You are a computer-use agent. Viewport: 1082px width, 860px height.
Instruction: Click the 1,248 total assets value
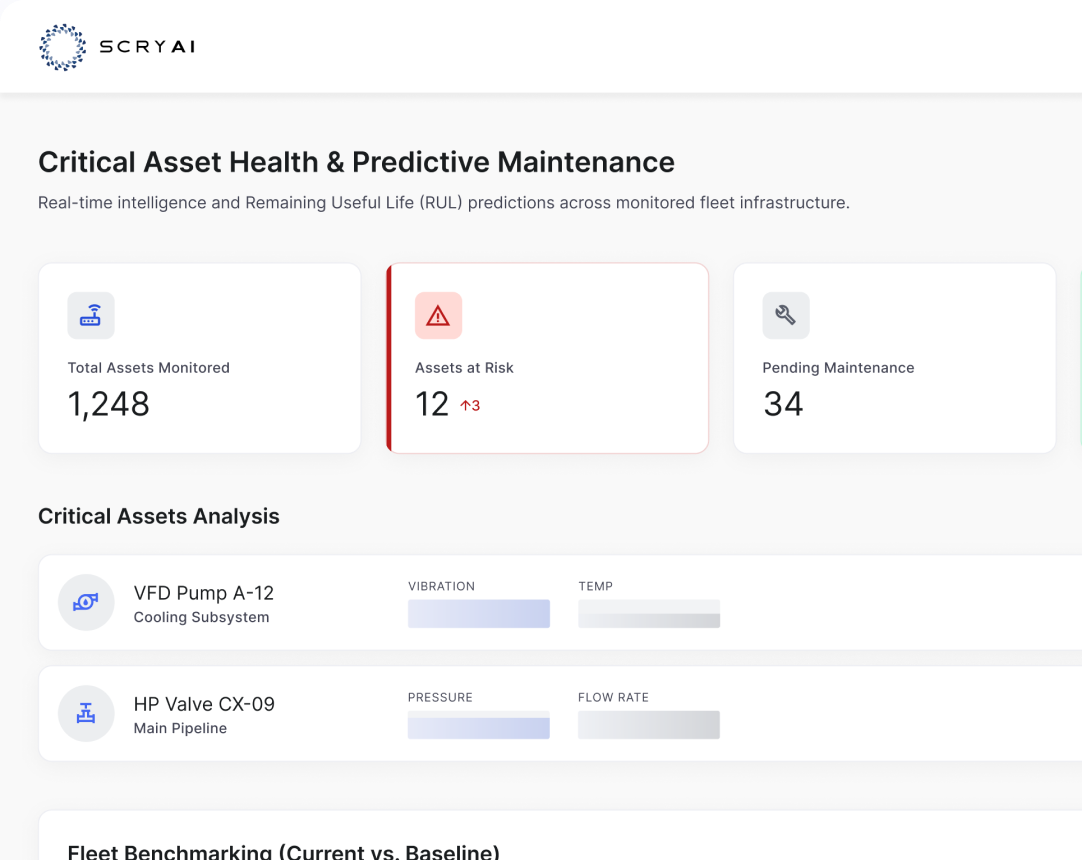[x=108, y=404]
